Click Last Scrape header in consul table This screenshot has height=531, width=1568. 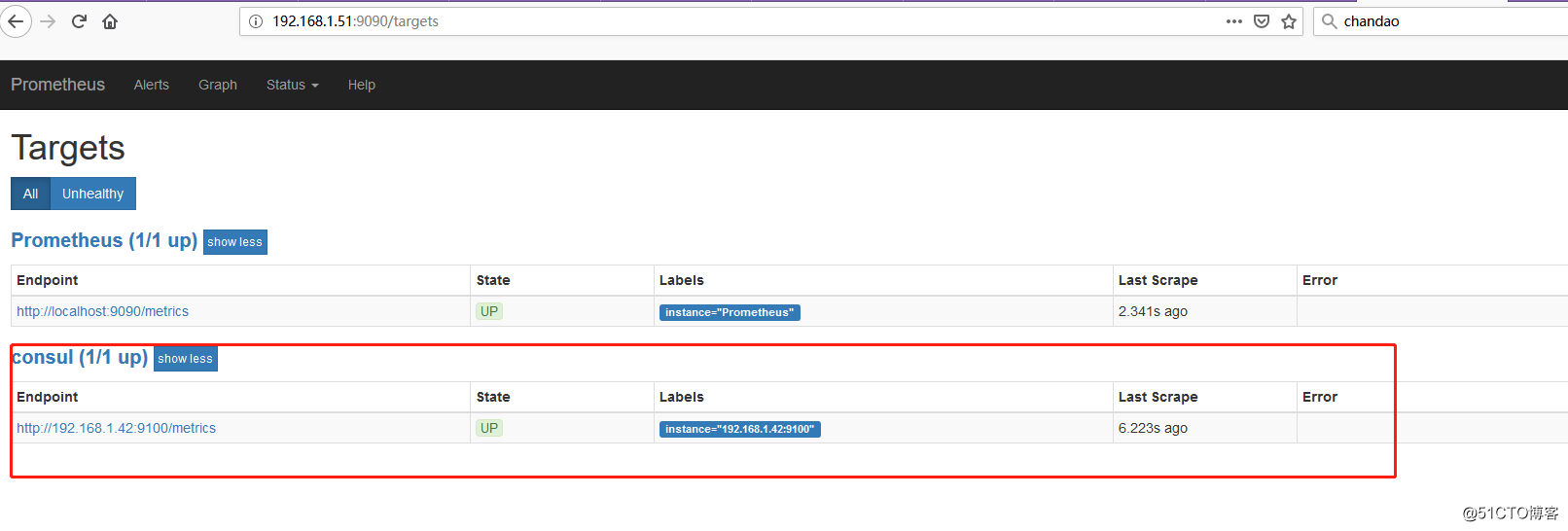(1158, 397)
